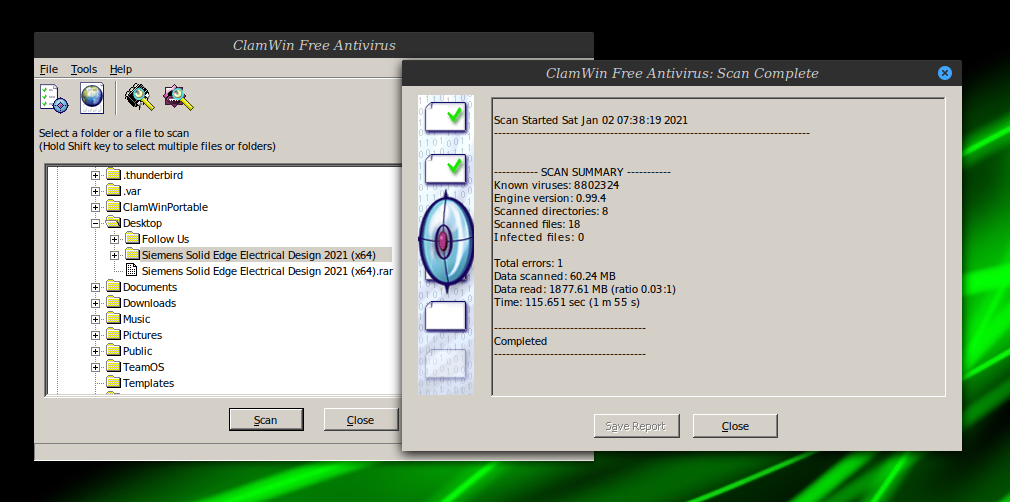Select the Pictures folder
The height and width of the screenshot is (502, 1010).
pos(142,335)
